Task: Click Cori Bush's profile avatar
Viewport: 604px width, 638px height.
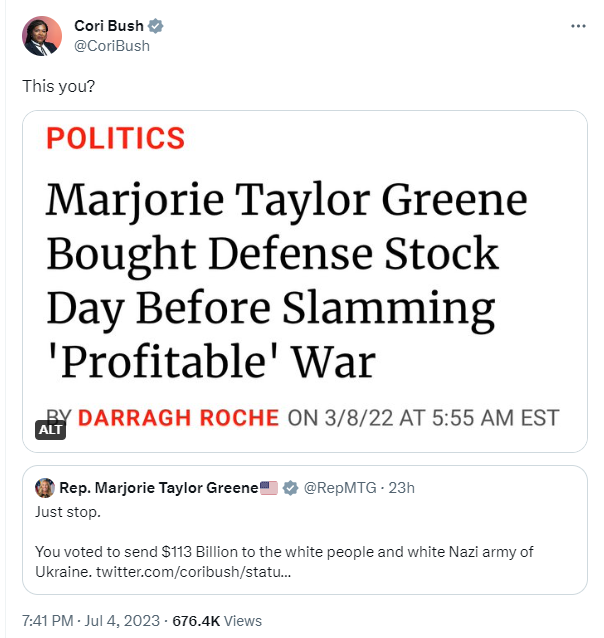Action: [42, 36]
